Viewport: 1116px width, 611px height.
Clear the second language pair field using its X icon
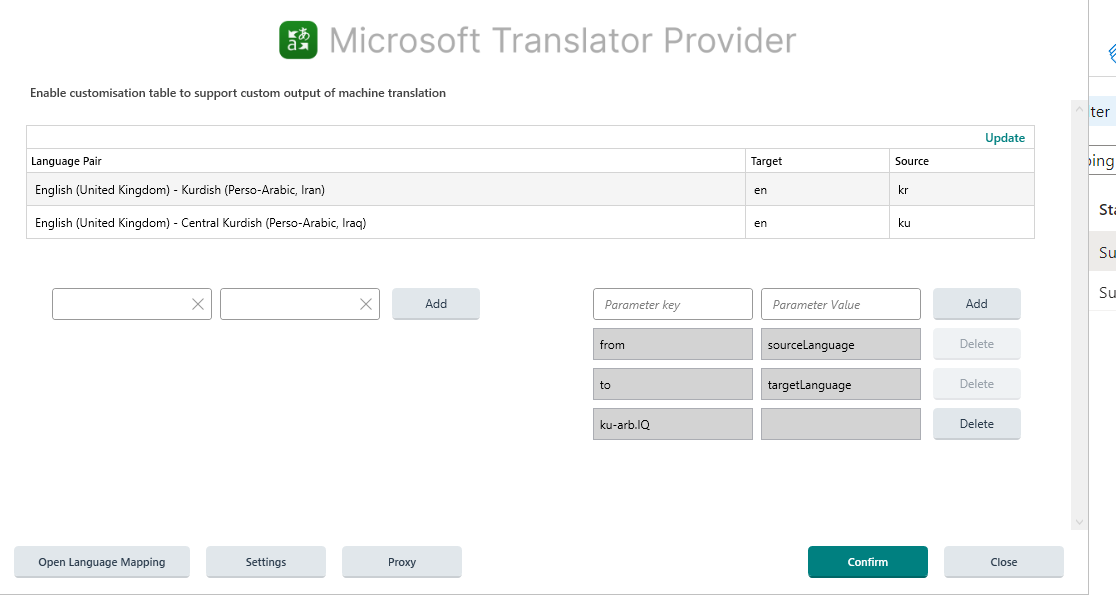[366, 304]
